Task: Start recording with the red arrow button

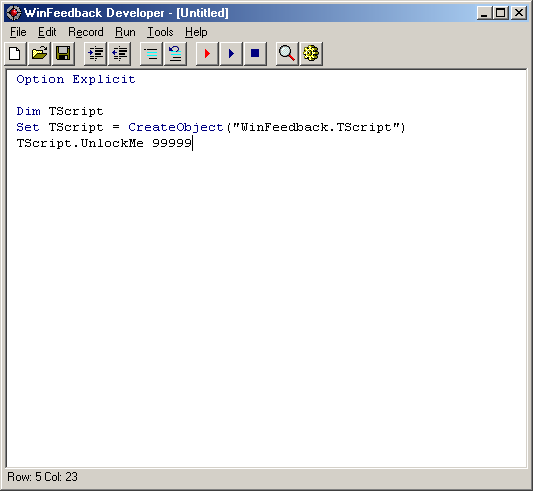Action: 207,54
